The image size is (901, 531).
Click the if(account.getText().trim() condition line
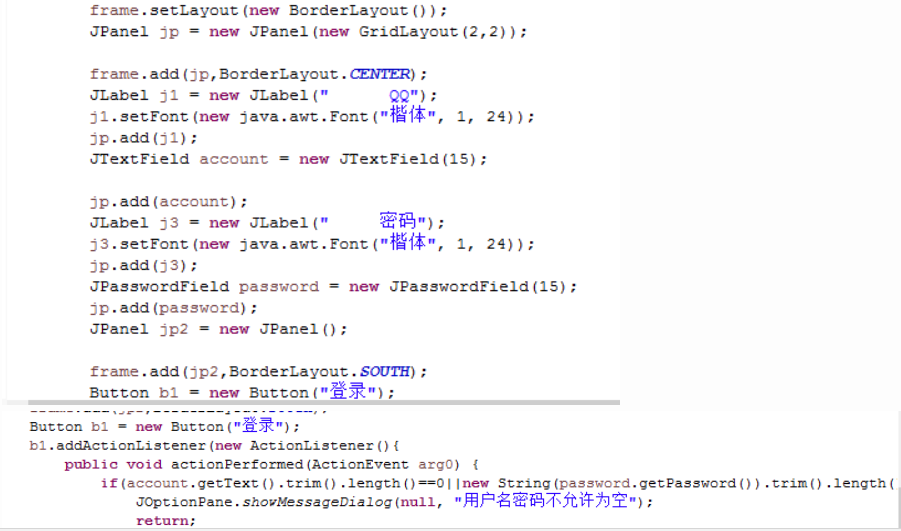[x=498, y=483]
